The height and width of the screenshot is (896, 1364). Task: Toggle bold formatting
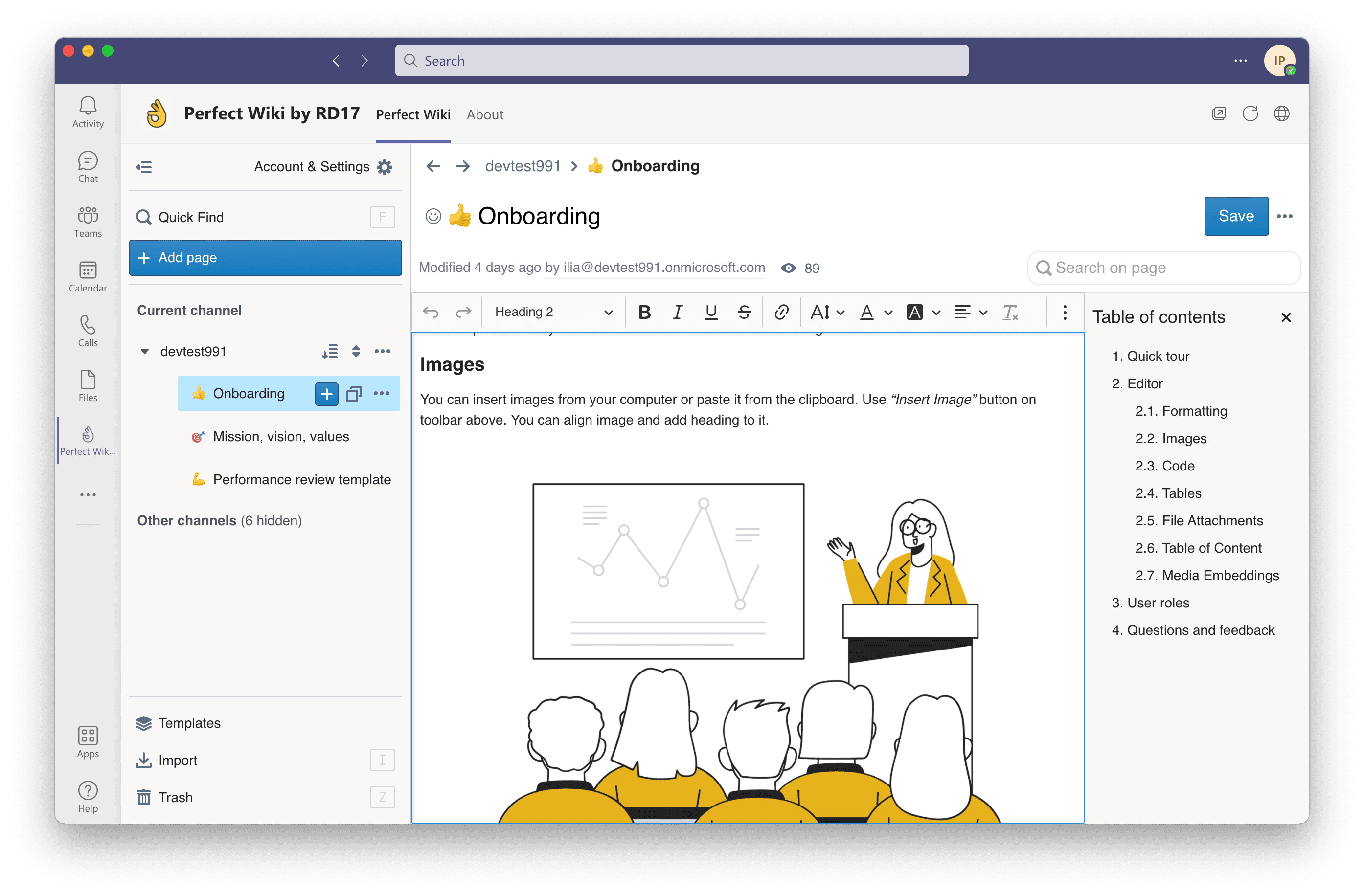click(644, 312)
